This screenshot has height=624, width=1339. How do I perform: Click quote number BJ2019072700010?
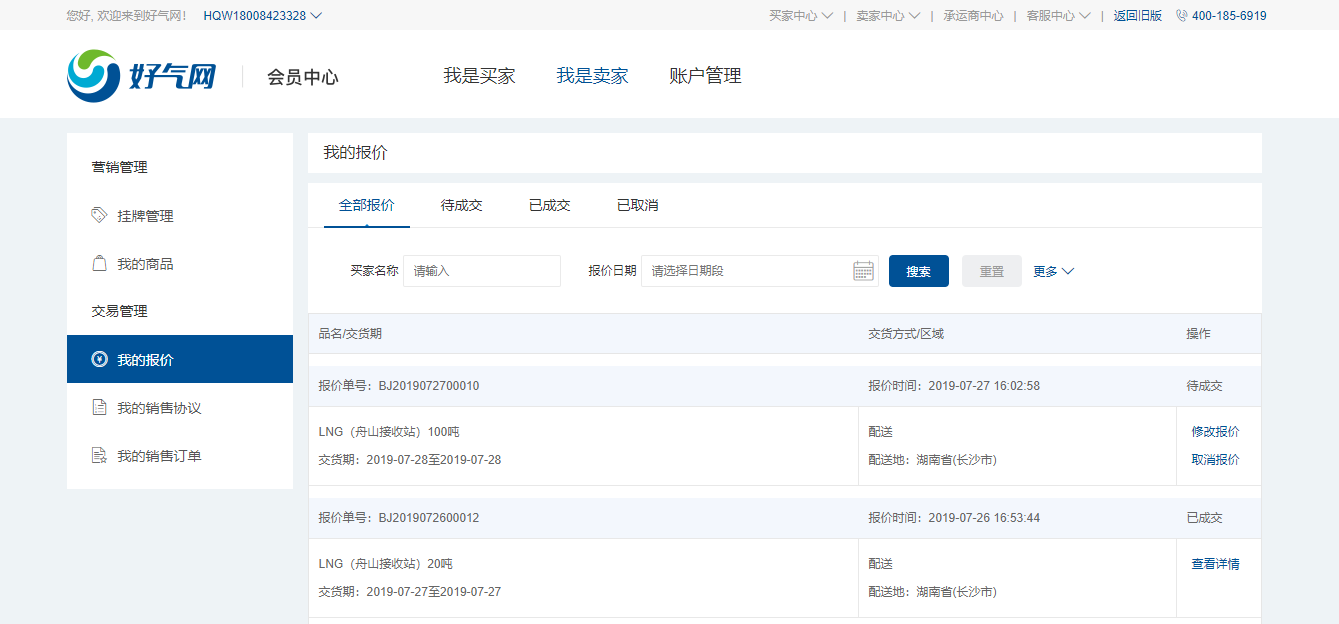[429, 386]
